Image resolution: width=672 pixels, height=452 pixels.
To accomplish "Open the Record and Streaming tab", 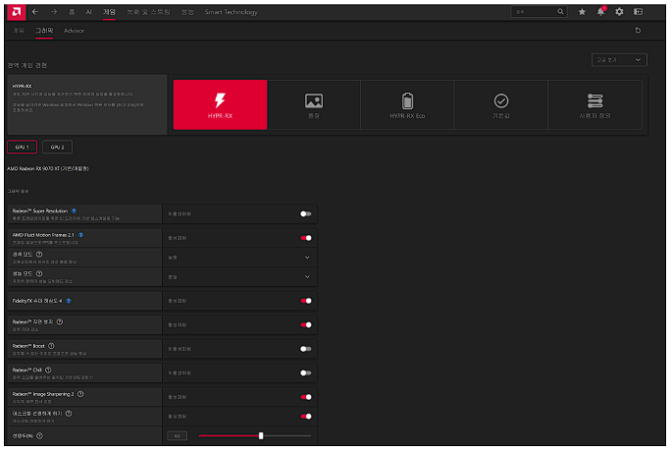I will tap(148, 12).
